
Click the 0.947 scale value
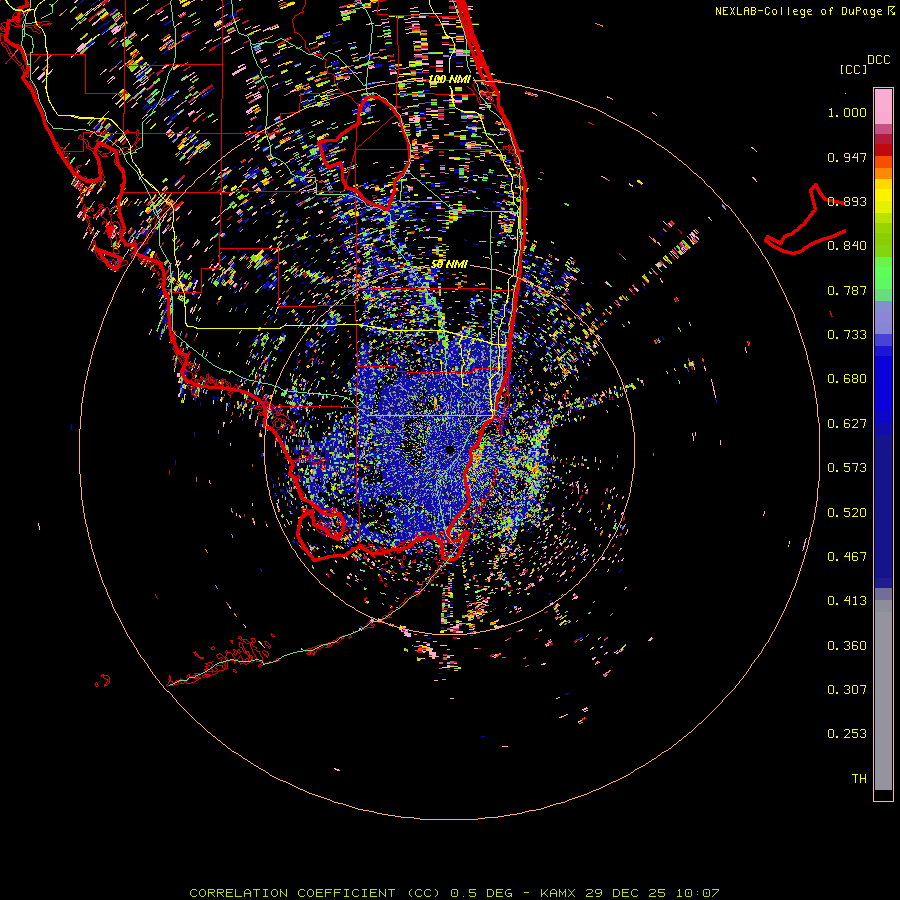coord(847,157)
